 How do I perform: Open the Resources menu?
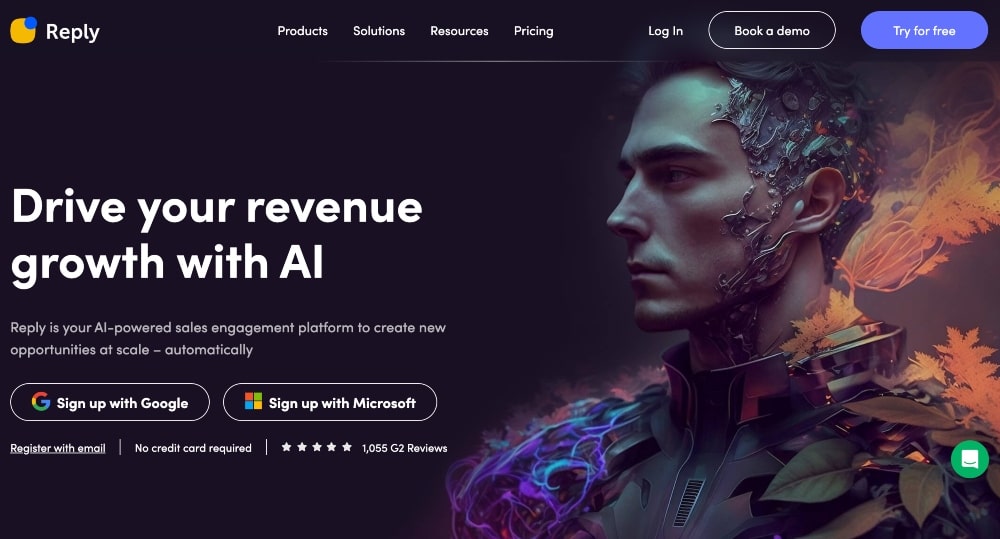459,31
